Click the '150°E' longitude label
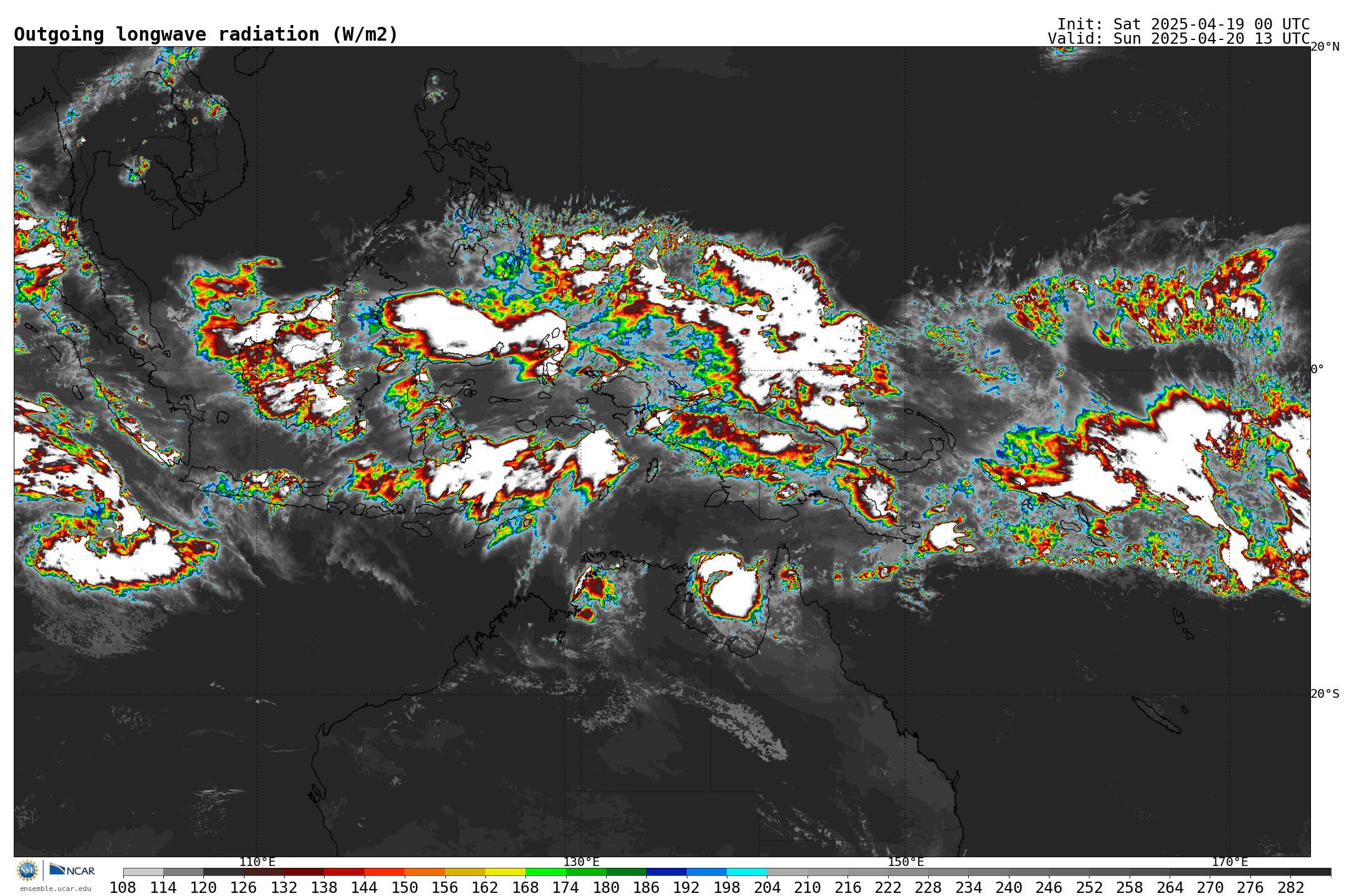The height and width of the screenshot is (896, 1351). (x=906, y=862)
